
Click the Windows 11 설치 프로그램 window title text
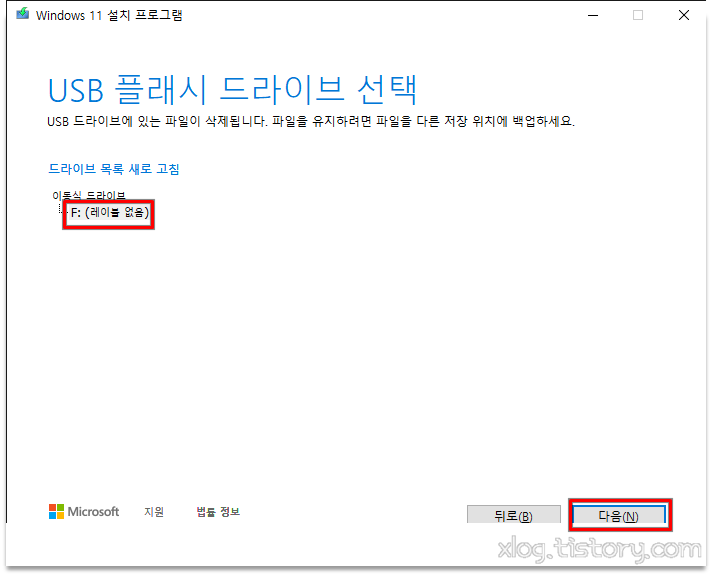pos(109,15)
